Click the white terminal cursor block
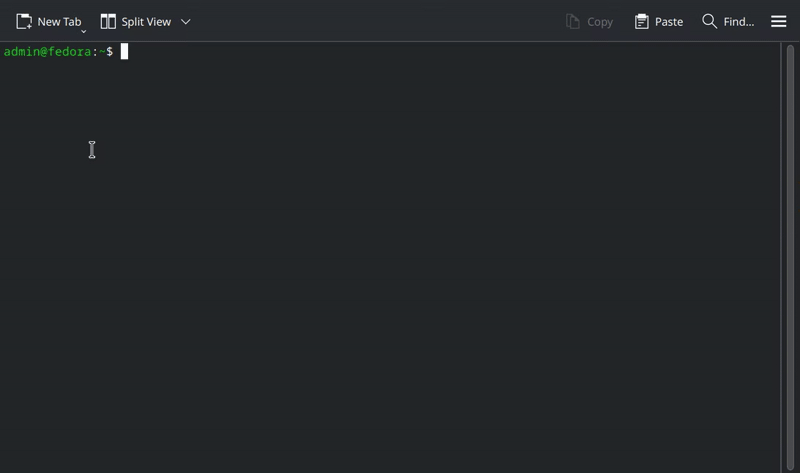 click(x=124, y=52)
